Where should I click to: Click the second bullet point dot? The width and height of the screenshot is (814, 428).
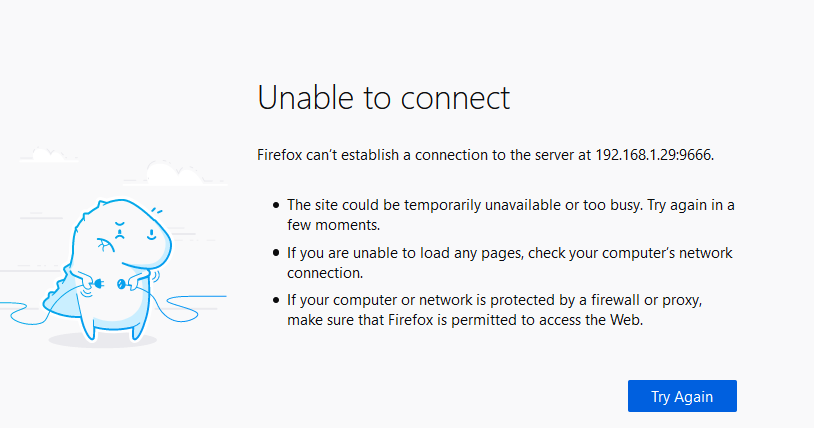(x=276, y=253)
